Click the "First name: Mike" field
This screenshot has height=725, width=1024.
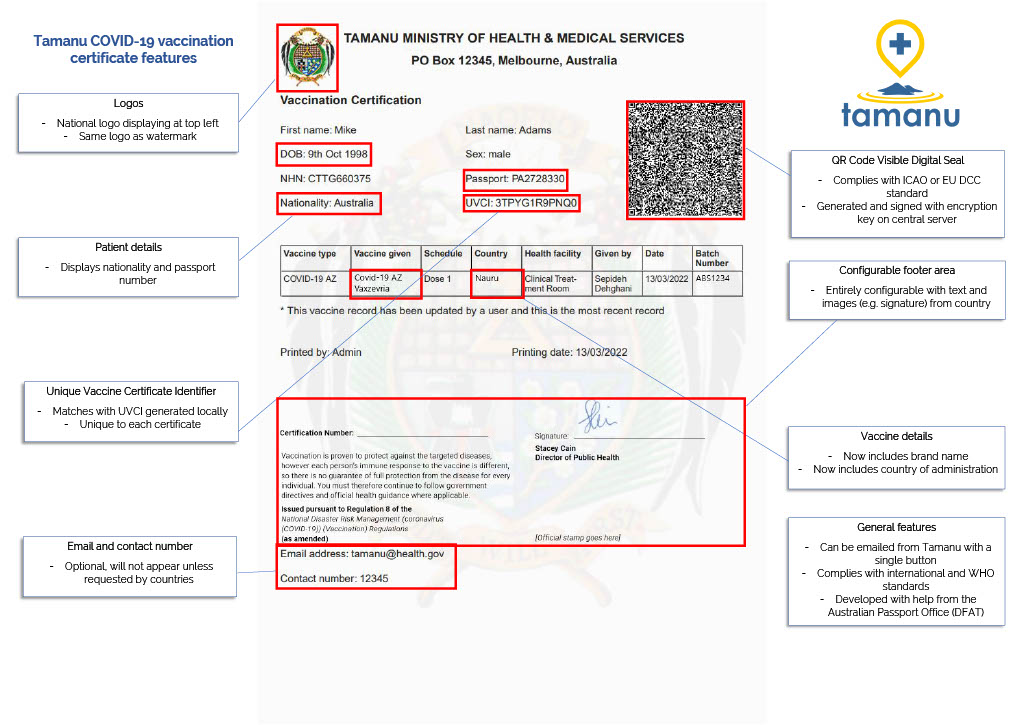point(318,130)
